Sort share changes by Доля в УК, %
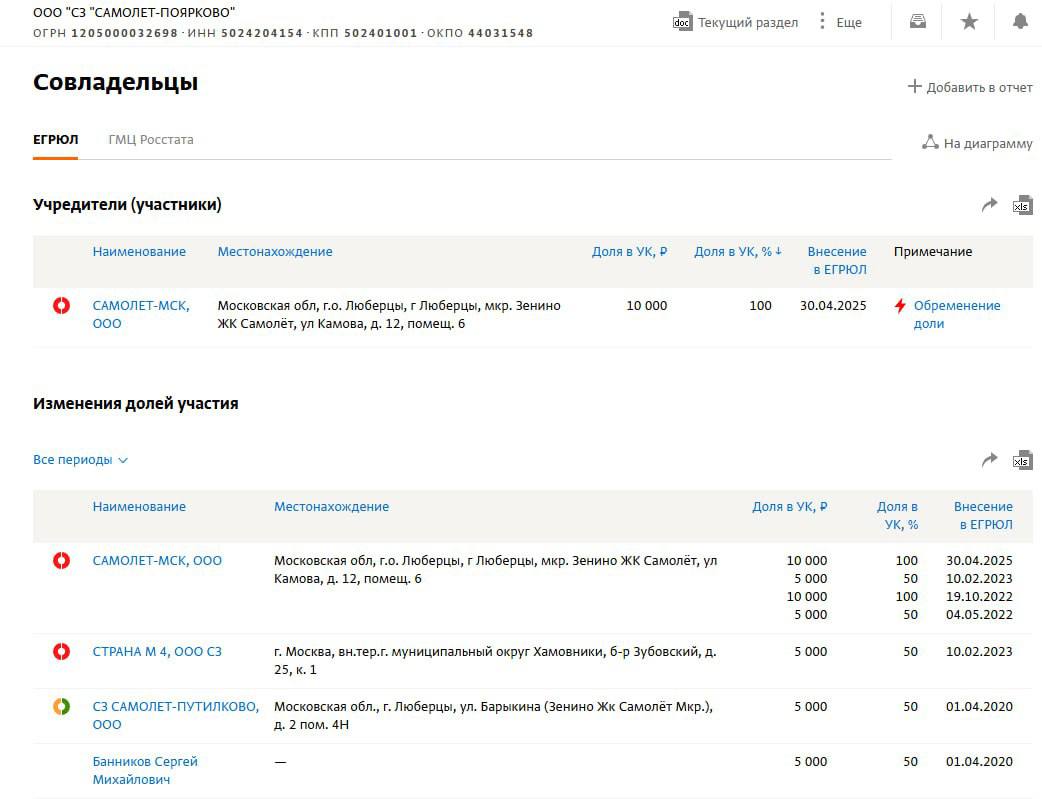The image size is (1042, 799). coord(897,515)
